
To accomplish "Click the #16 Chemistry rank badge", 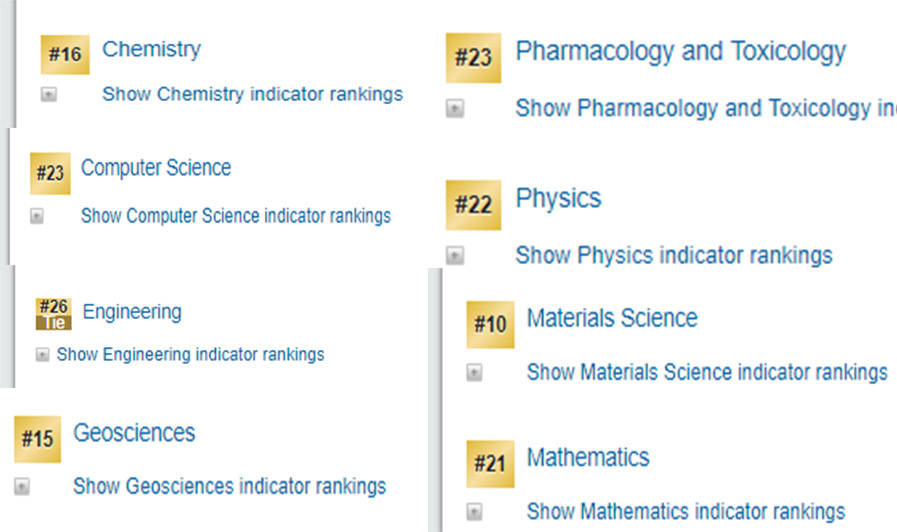I will [65, 55].
